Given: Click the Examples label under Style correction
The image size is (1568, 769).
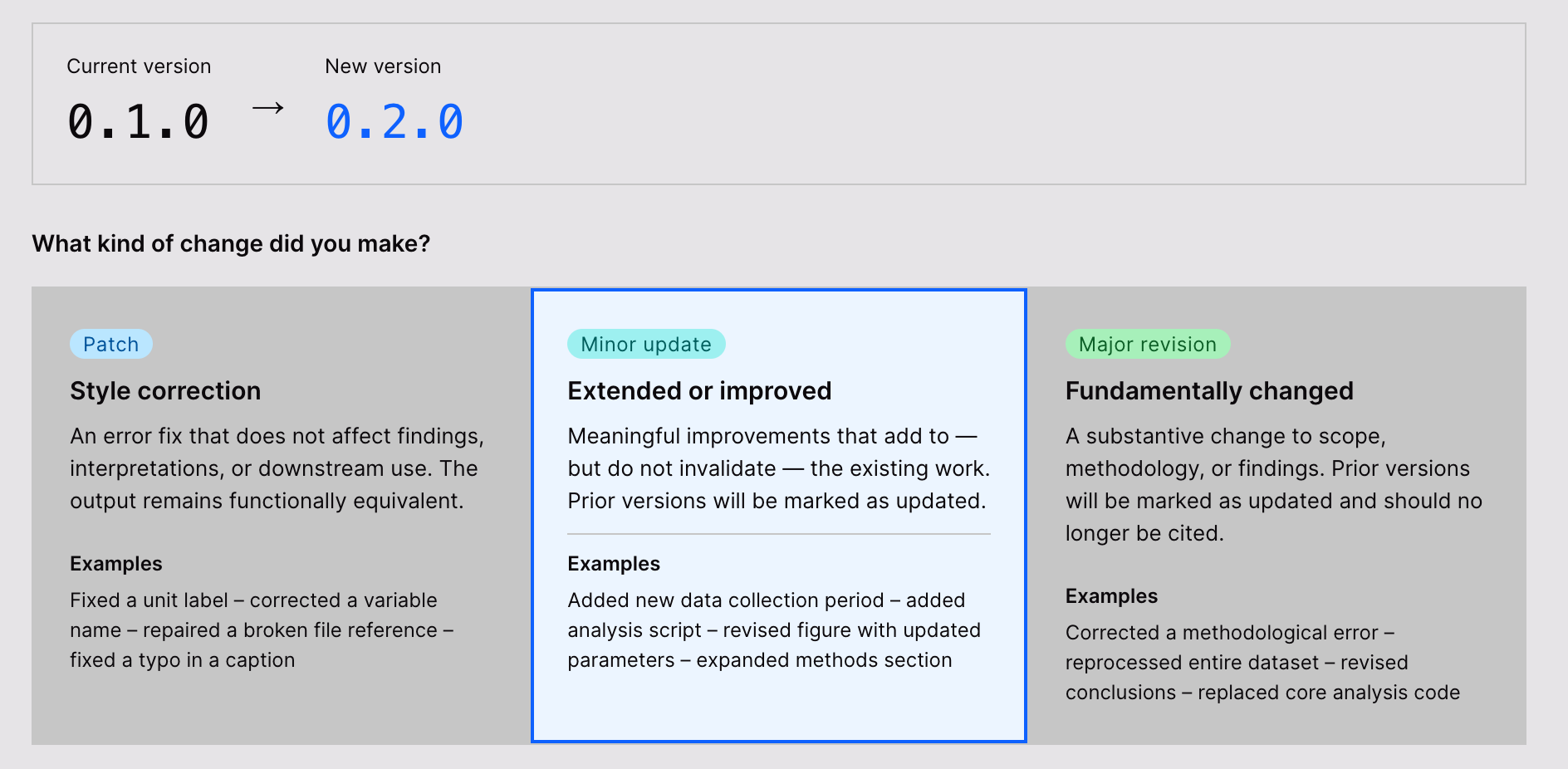Looking at the screenshot, I should point(116,564).
